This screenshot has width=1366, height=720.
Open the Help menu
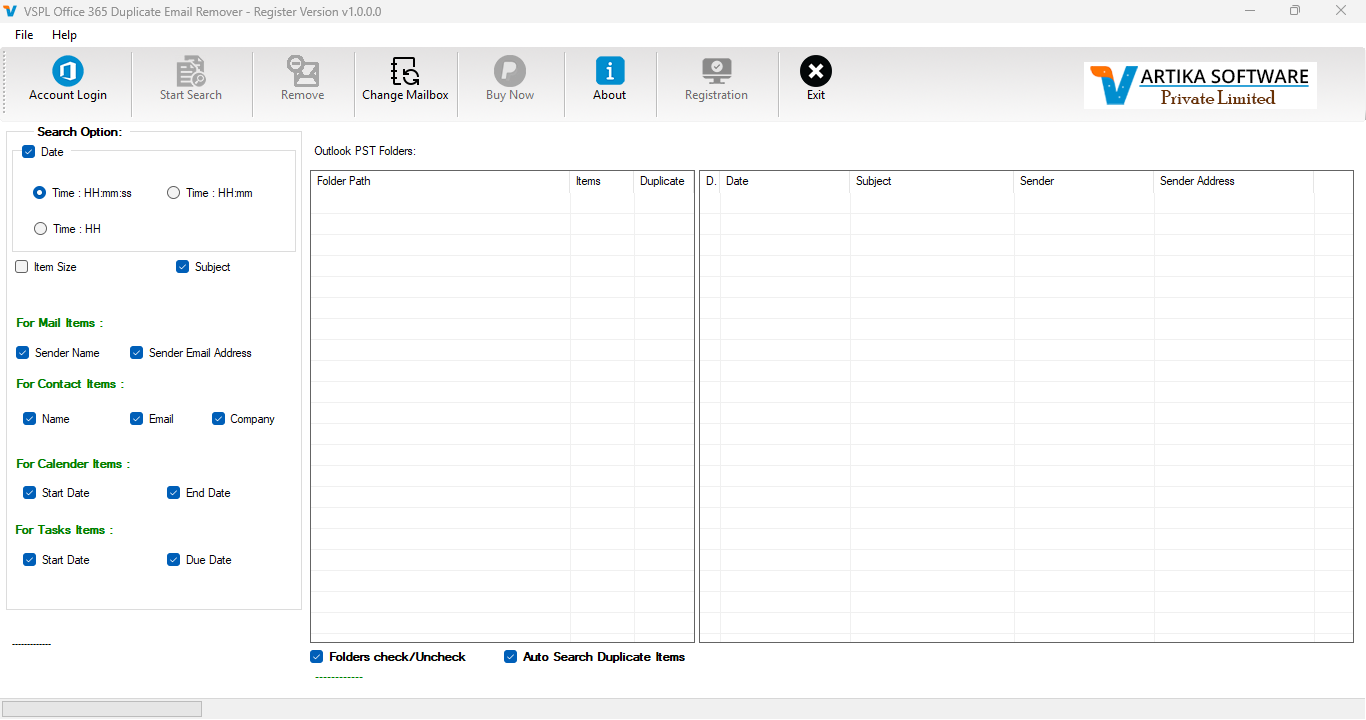(64, 35)
